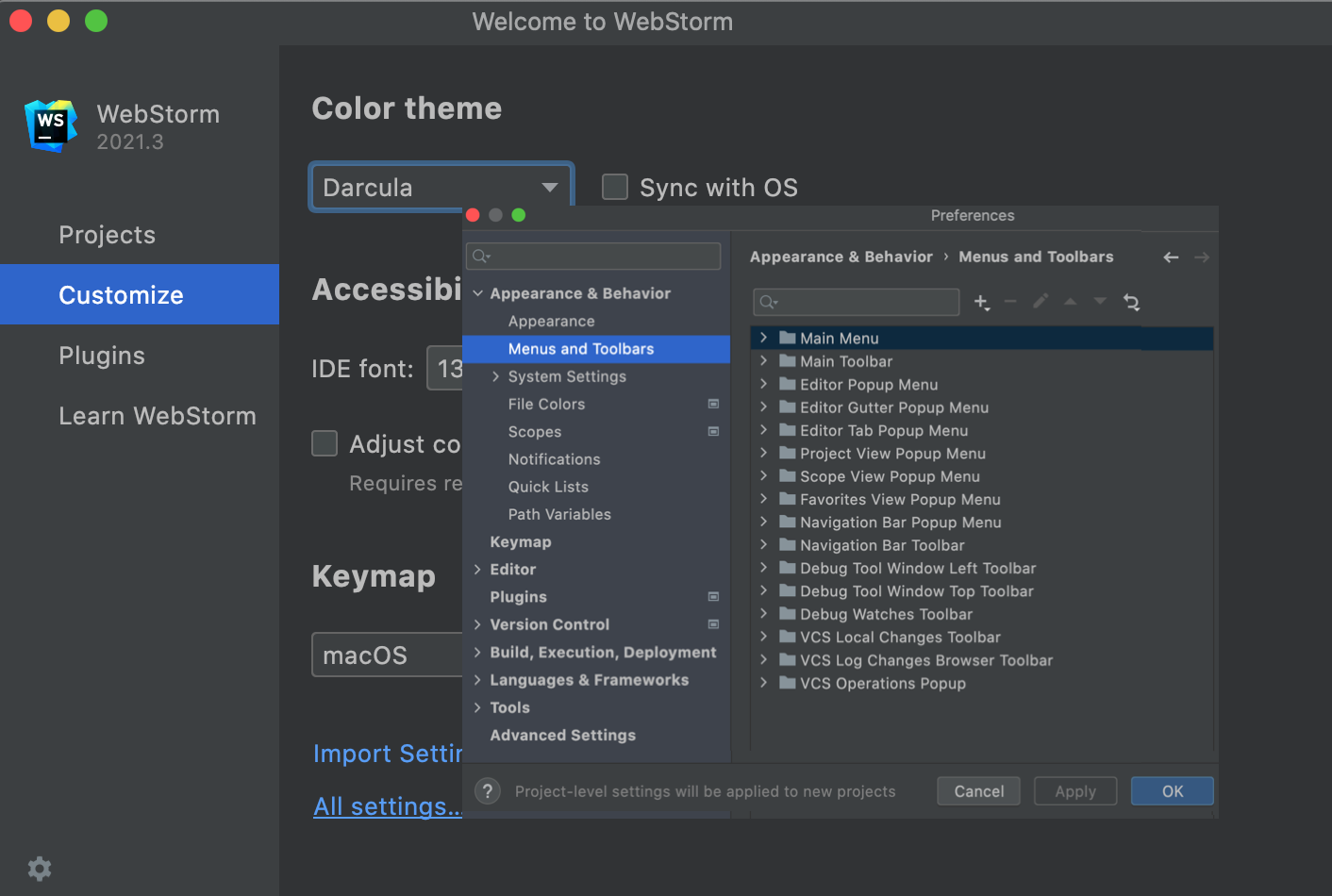Click the Version Control project-level indicator icon
Viewport: 1332px width, 896px height.
tap(713, 623)
